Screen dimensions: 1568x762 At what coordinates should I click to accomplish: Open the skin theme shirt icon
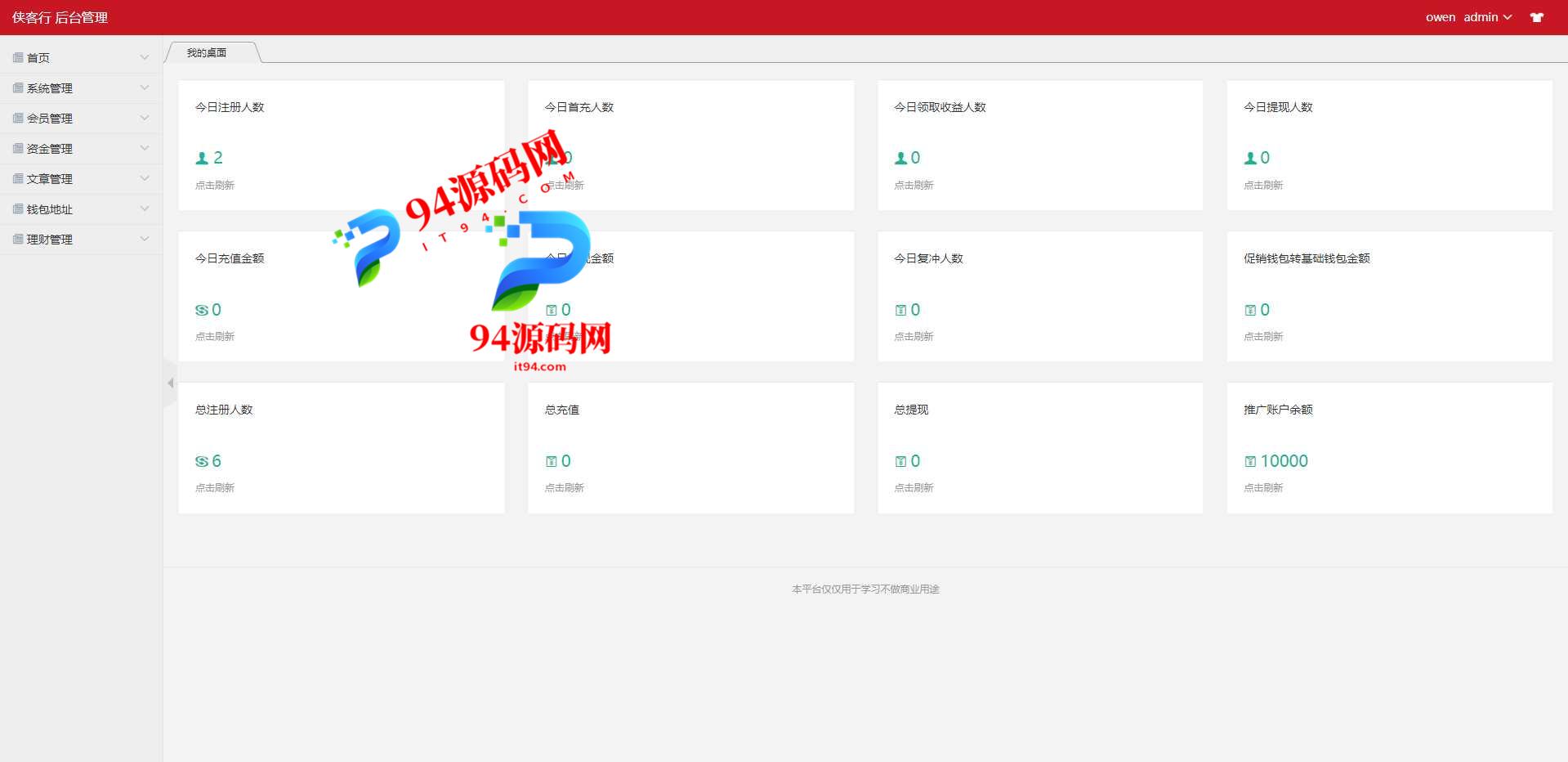click(x=1536, y=17)
